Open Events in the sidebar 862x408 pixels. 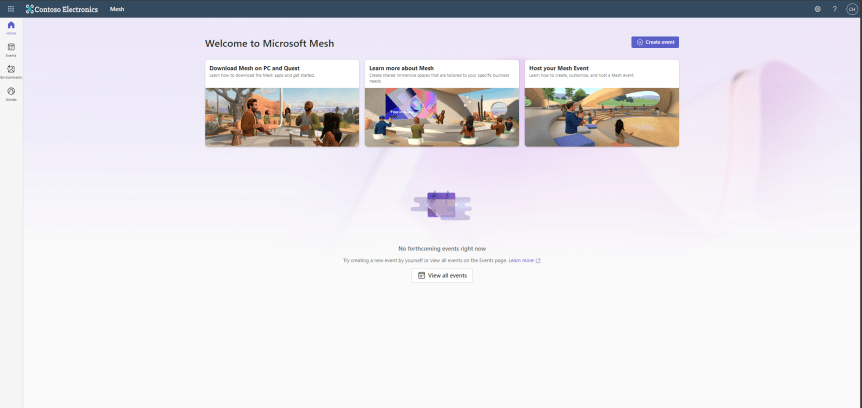pos(11,50)
